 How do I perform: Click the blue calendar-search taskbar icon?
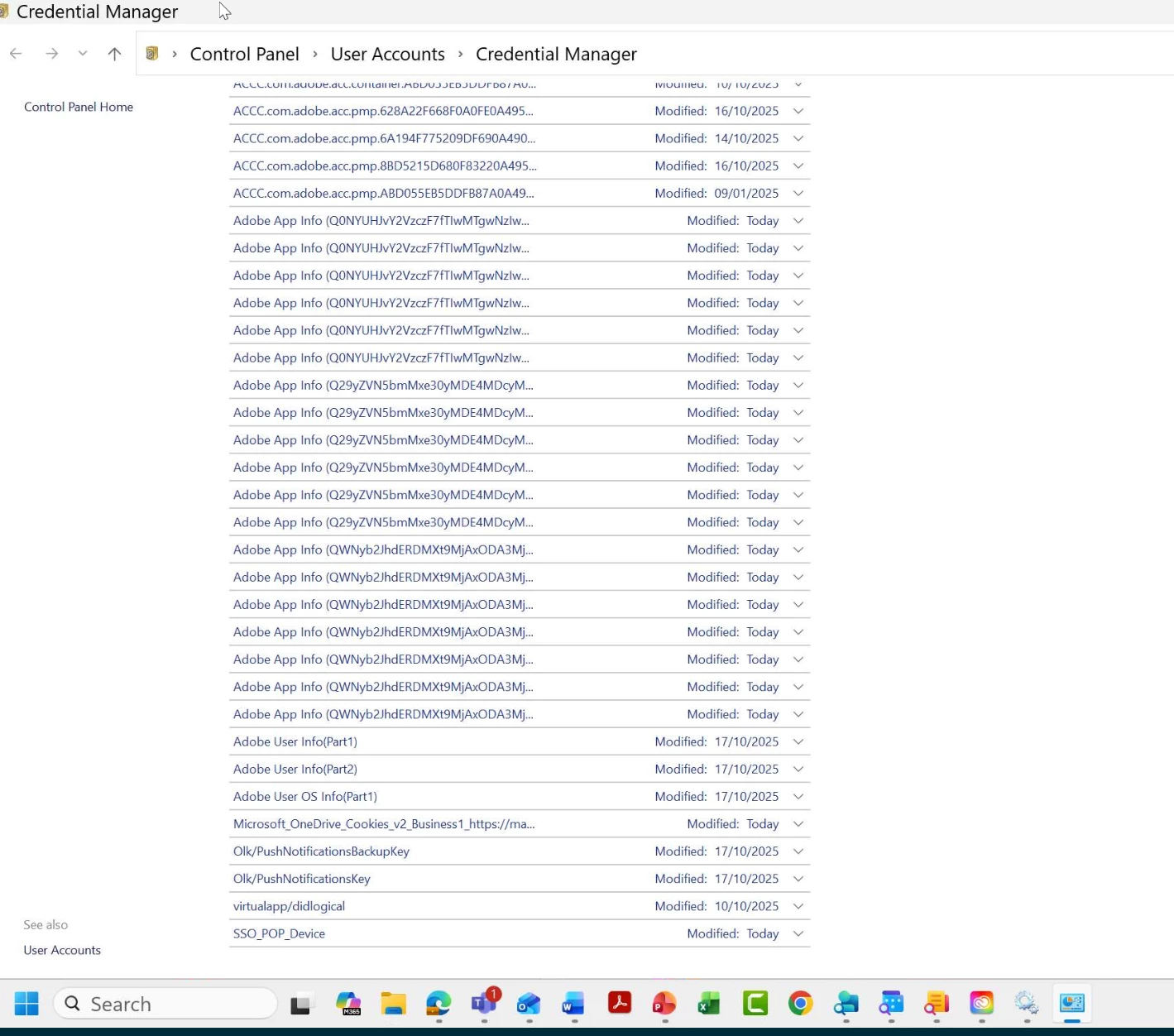click(891, 1004)
